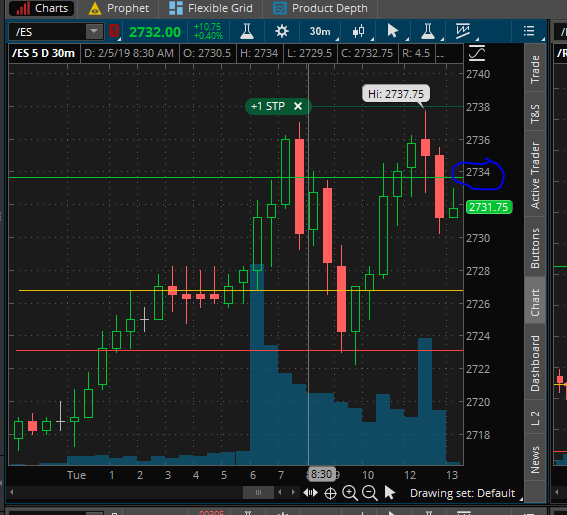Click the +10.75 +0.40% change readout
Viewport: 567px width, 515px height.
(208, 31)
